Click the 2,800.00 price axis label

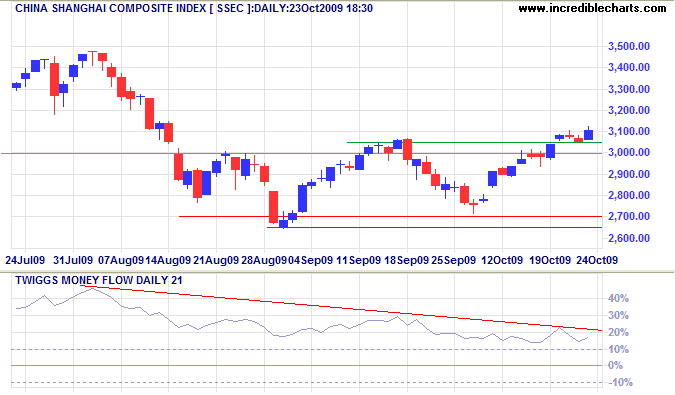click(x=629, y=195)
